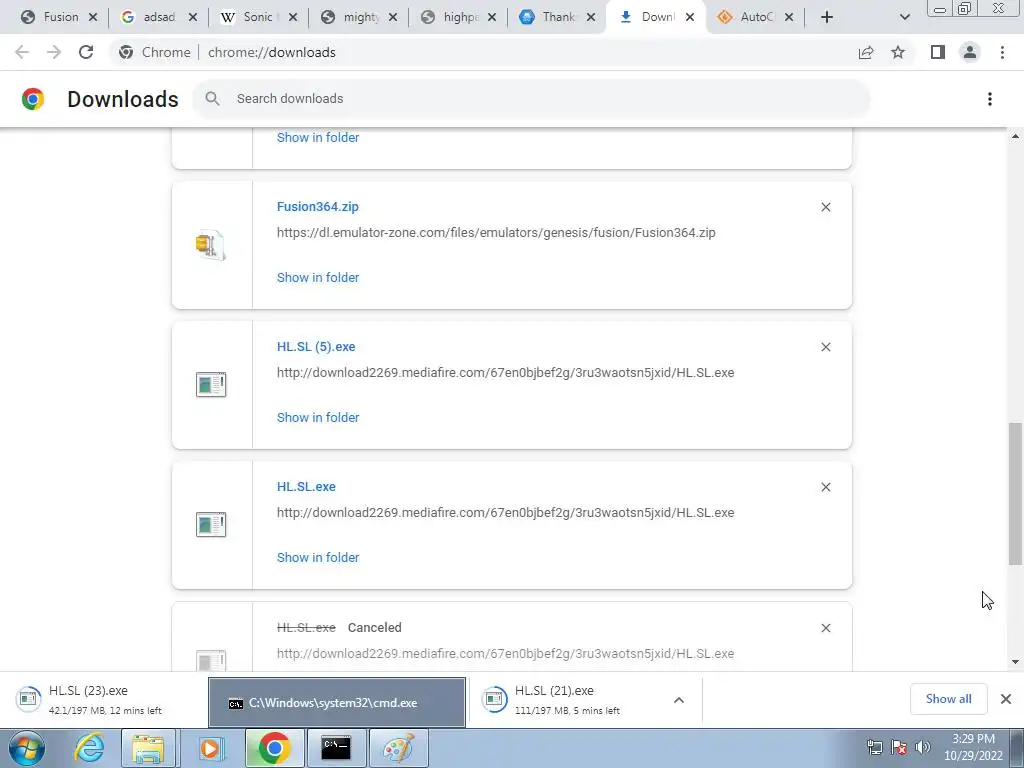Switch to the Sonic Wikipedia tab
This screenshot has height=768, width=1024.
click(257, 17)
